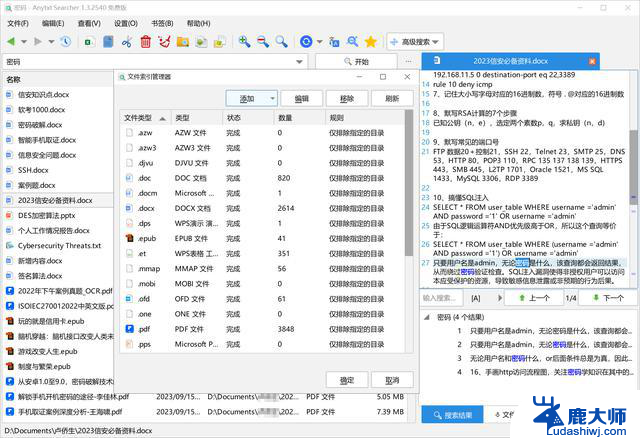Click 刷新 in the index manager

[392, 98]
